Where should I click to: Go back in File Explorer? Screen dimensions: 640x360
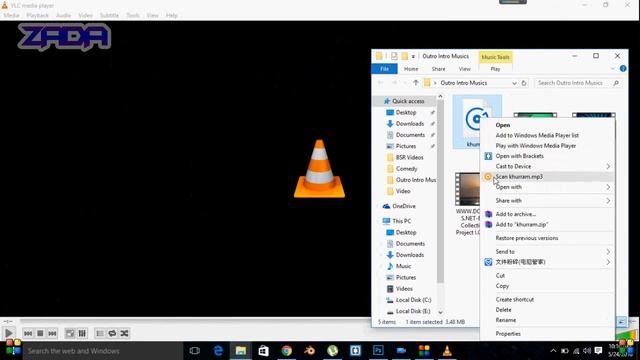tap(380, 83)
